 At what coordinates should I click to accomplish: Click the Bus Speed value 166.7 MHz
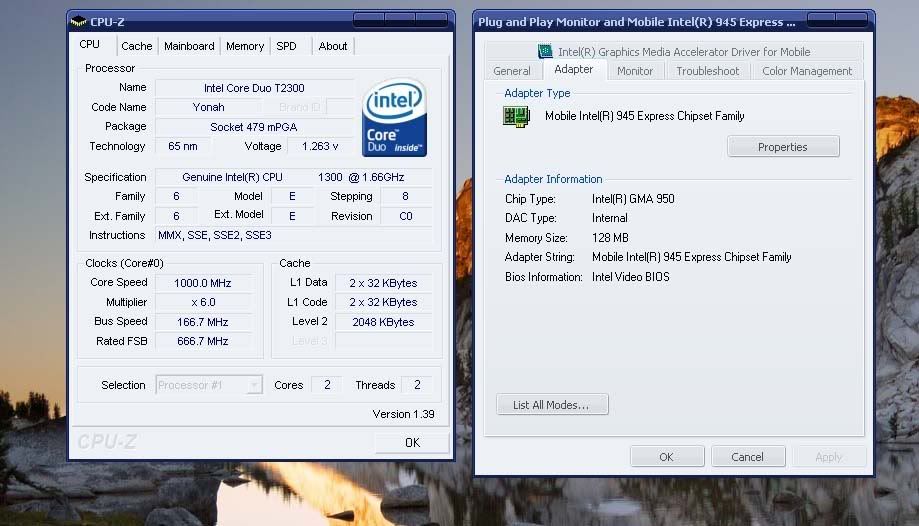[203, 322]
